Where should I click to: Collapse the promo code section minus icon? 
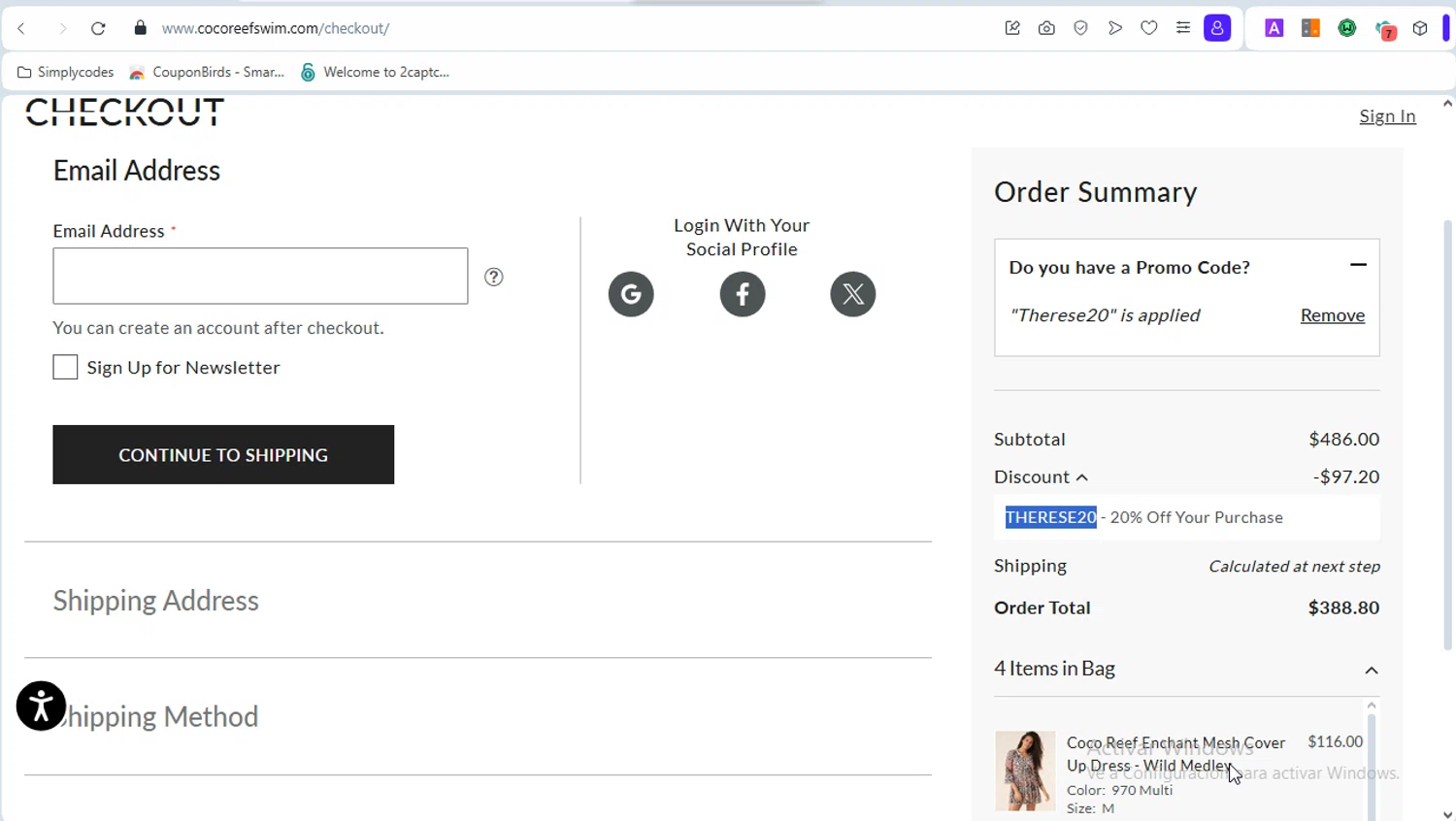1358,265
